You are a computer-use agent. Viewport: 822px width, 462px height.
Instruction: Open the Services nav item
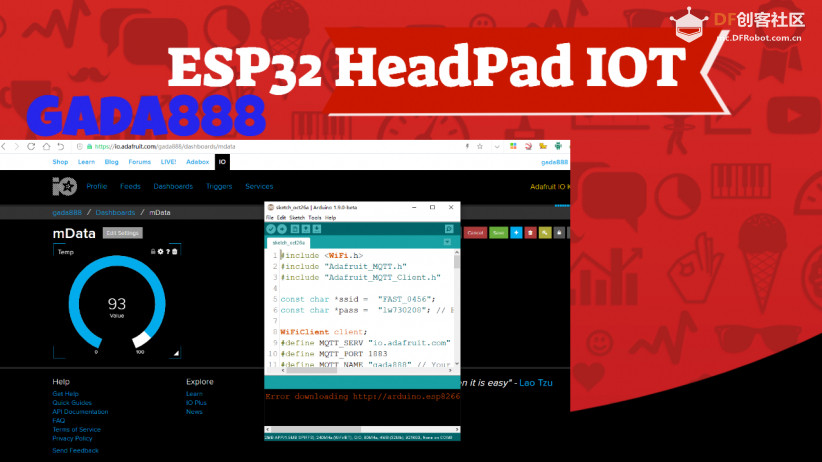pyautogui.click(x=259, y=186)
